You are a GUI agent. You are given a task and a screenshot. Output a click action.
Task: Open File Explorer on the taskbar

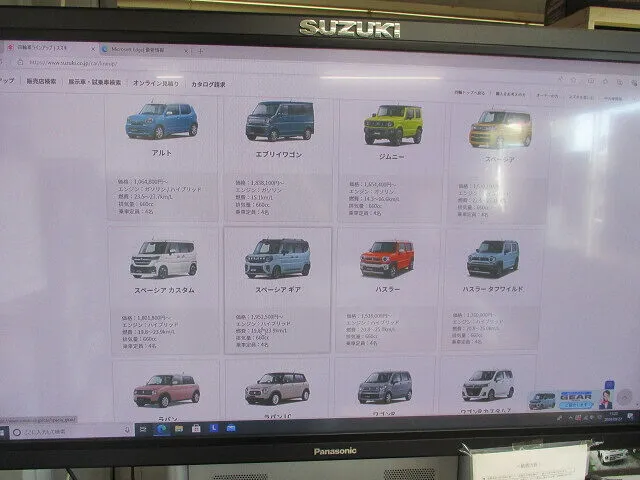pyautogui.click(x=179, y=429)
